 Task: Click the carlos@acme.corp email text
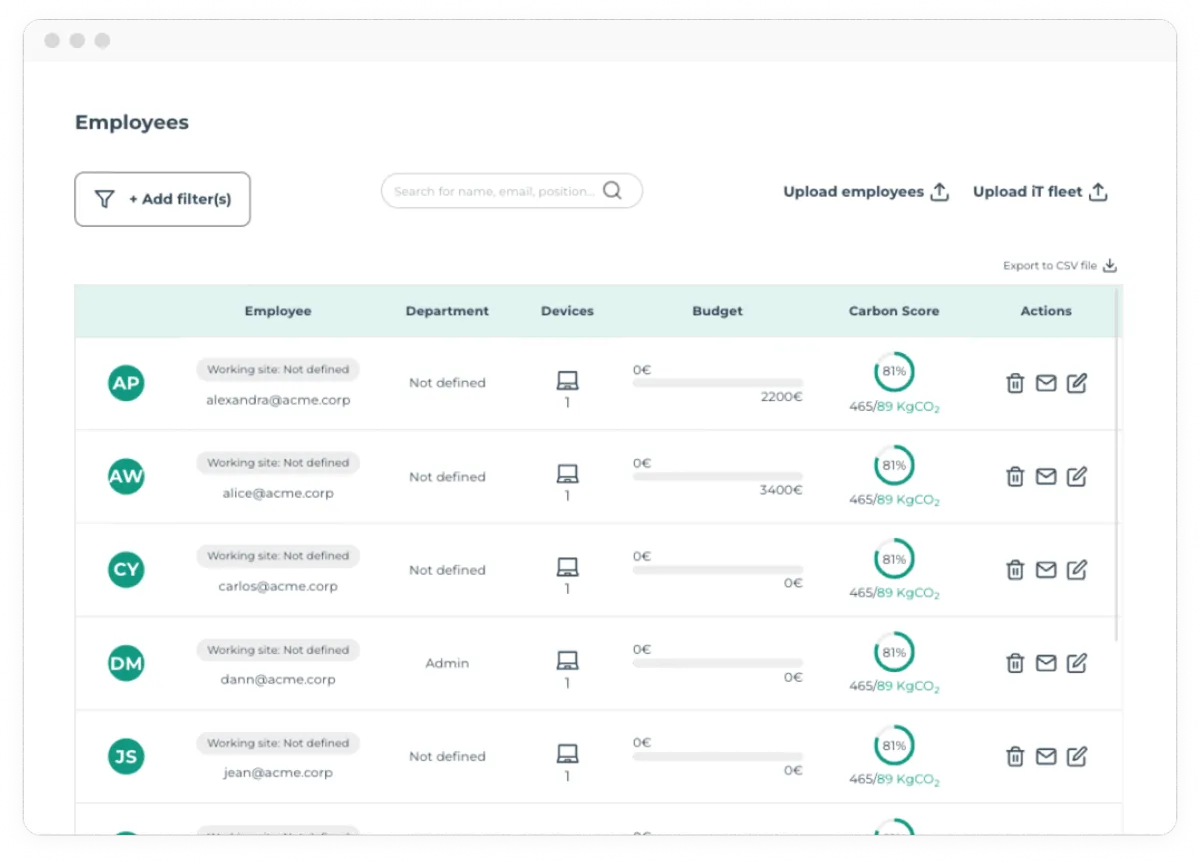[x=278, y=587]
